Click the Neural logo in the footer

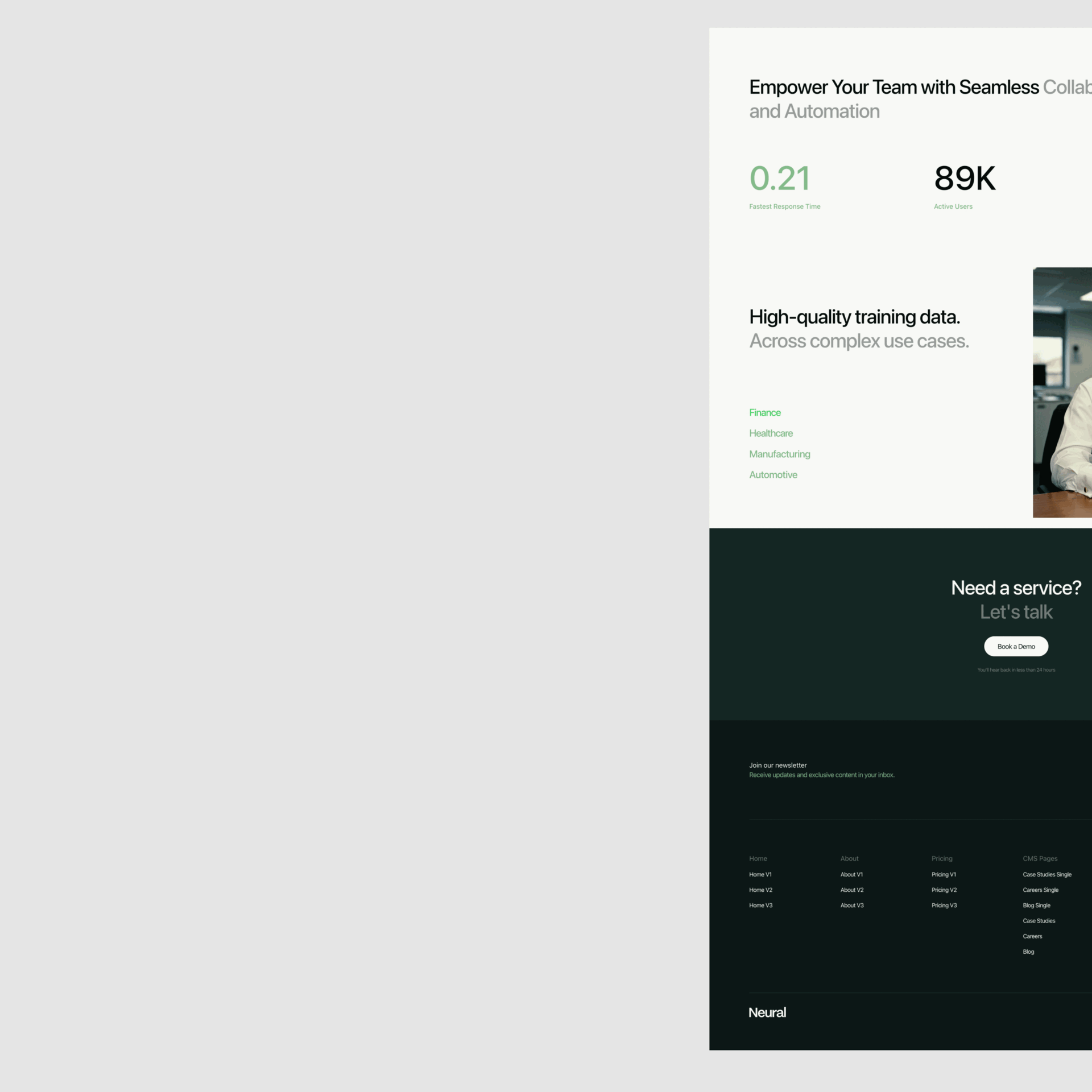[x=767, y=1012]
